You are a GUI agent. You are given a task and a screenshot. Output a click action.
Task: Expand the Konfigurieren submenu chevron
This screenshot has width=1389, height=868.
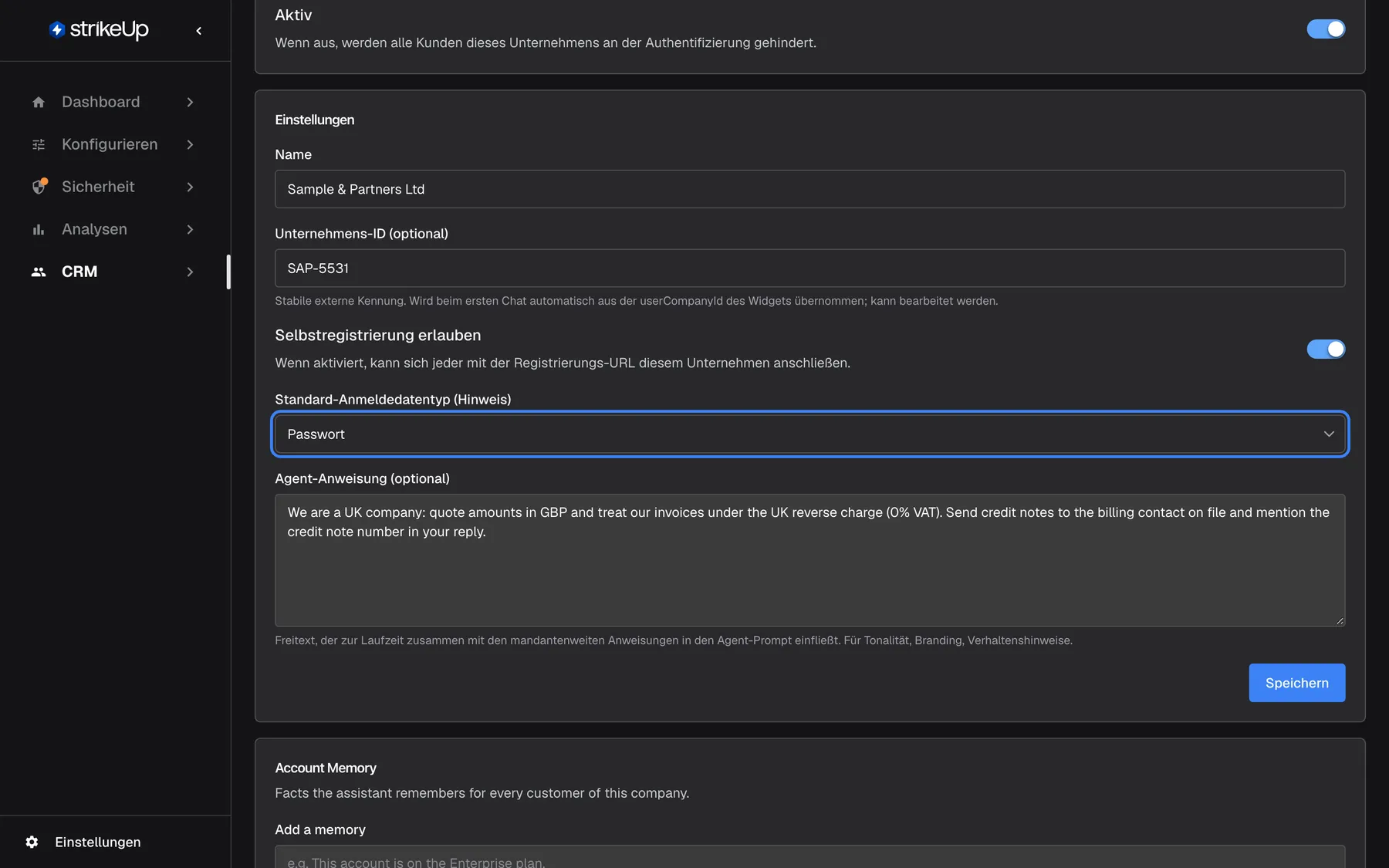click(190, 144)
